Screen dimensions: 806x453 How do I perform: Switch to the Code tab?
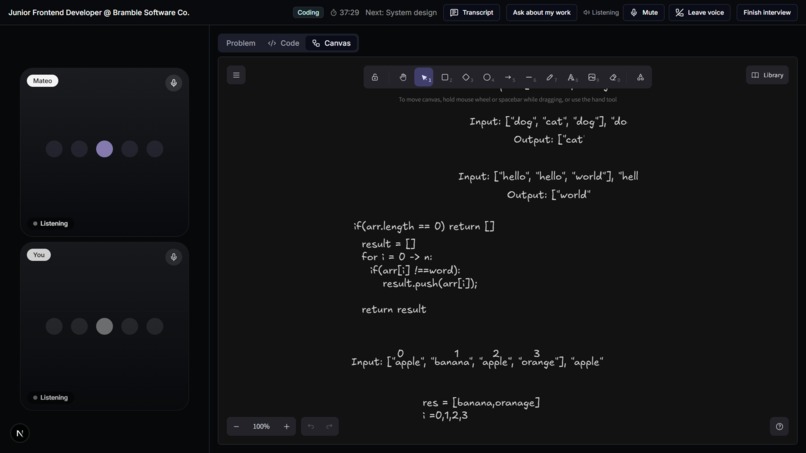pos(283,43)
